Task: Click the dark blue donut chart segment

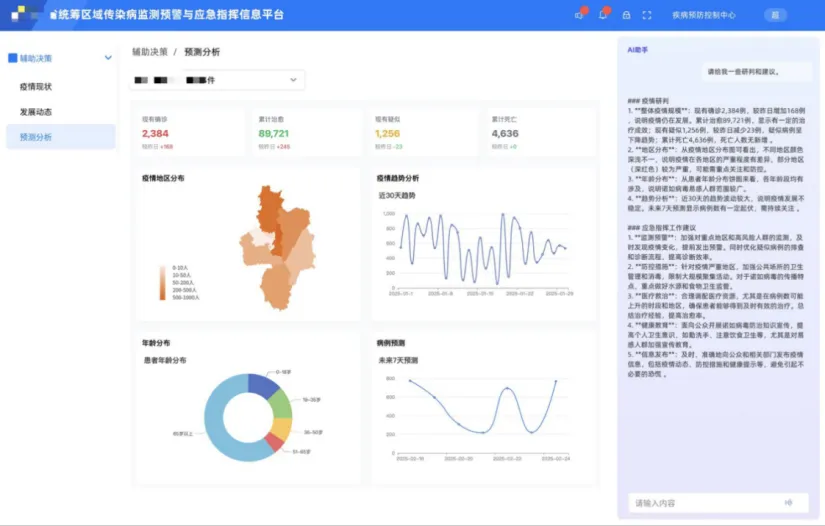Action: coord(262,386)
